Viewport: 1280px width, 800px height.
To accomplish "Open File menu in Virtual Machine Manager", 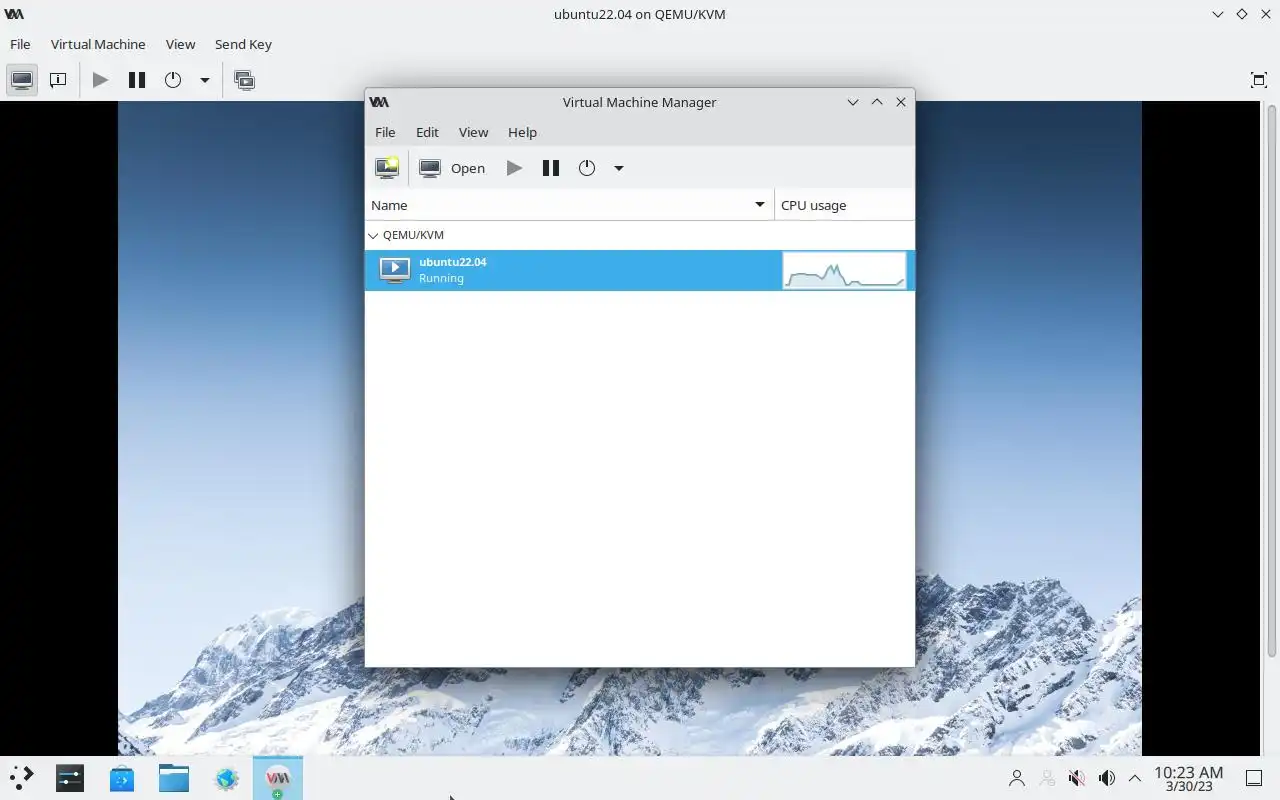I will pyautogui.click(x=385, y=132).
